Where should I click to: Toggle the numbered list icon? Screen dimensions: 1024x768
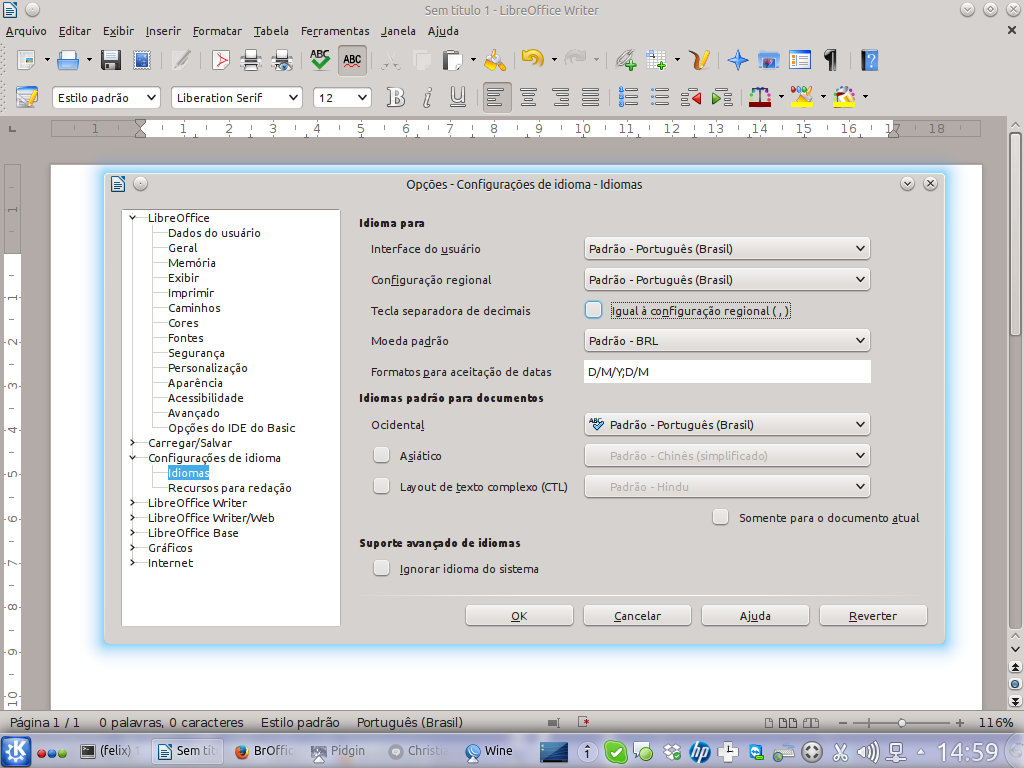(628, 98)
